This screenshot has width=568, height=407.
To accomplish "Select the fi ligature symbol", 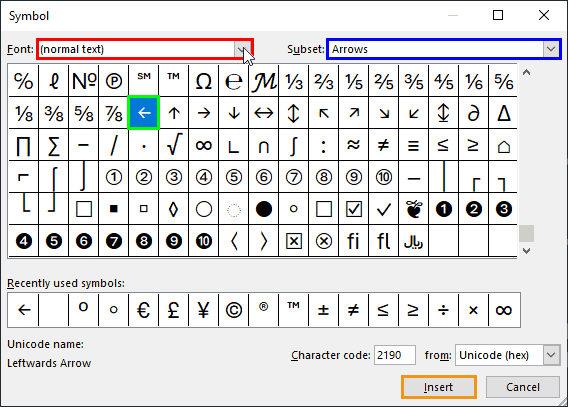I will [354, 241].
